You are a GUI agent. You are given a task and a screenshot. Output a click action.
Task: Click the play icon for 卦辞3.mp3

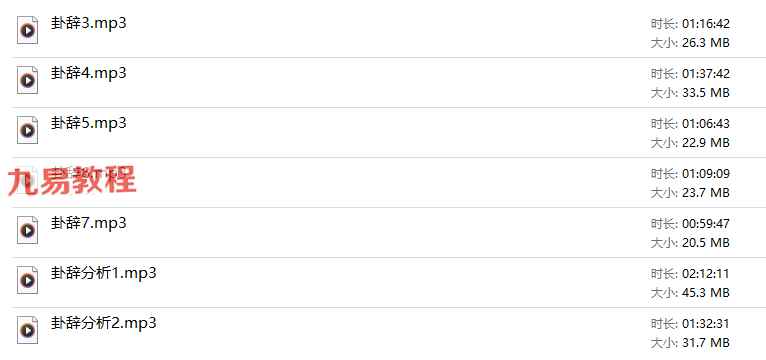28,30
